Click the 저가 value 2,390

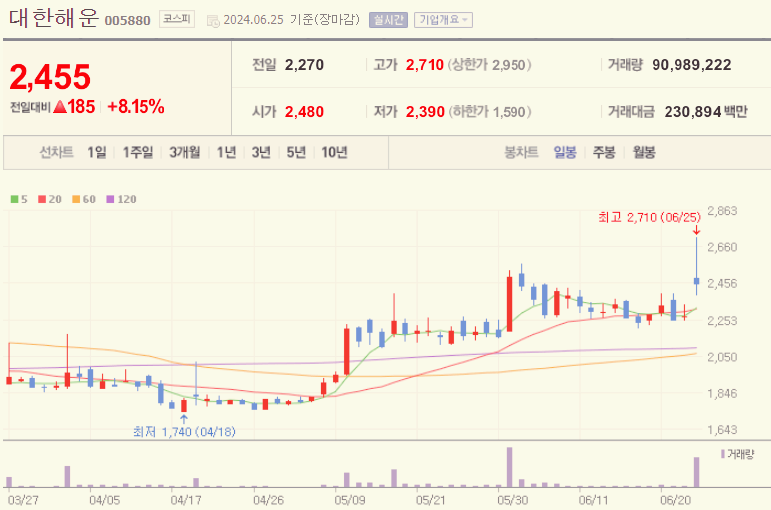click(x=425, y=112)
